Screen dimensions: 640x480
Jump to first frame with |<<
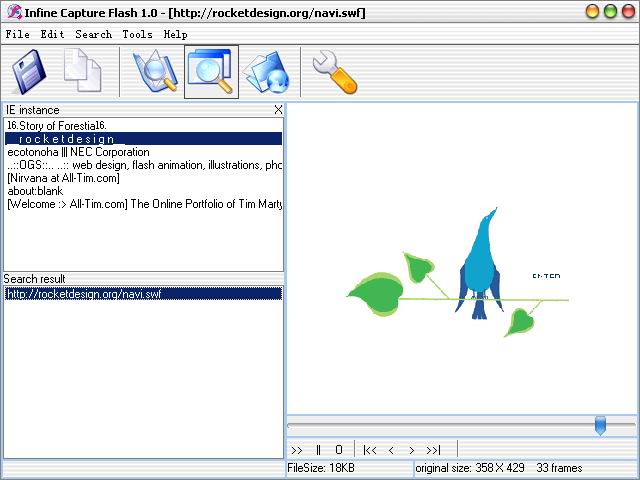click(x=370, y=450)
